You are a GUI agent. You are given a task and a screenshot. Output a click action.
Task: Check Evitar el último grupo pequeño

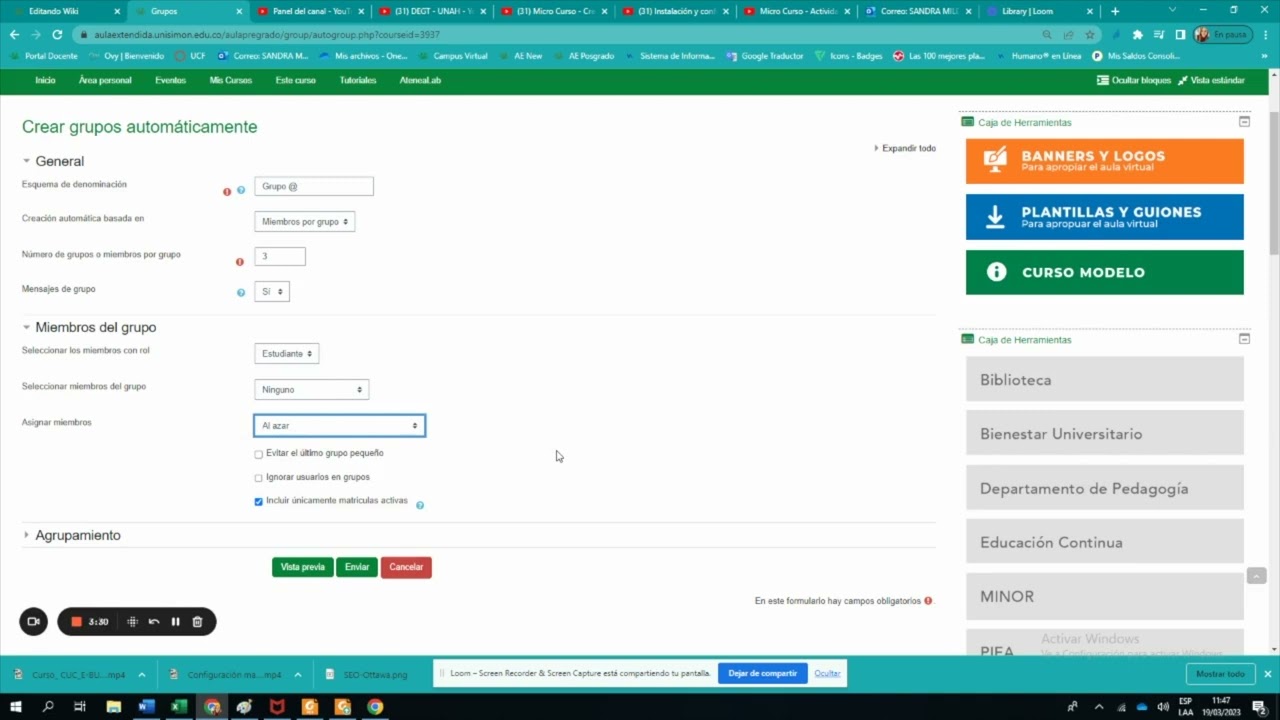point(259,454)
